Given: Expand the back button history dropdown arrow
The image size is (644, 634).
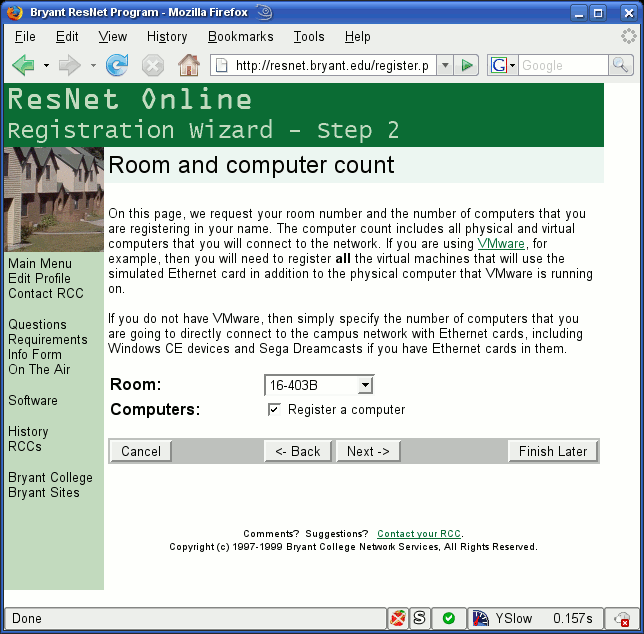Looking at the screenshot, I should 46,65.
